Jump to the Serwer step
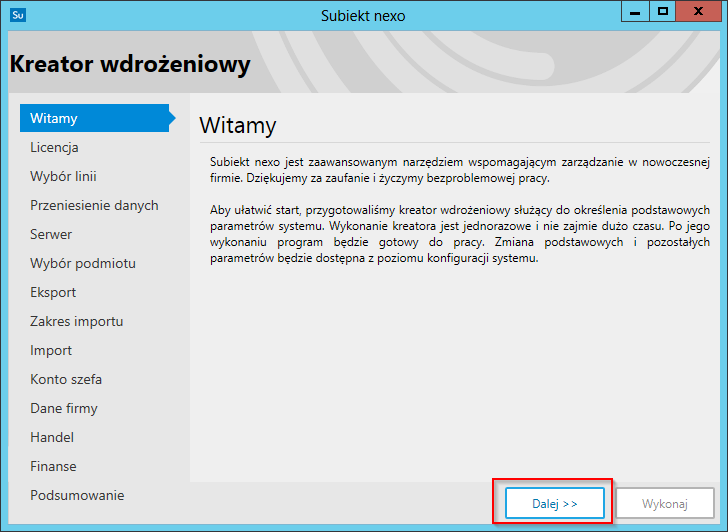The width and height of the screenshot is (728, 532). click(x=51, y=234)
